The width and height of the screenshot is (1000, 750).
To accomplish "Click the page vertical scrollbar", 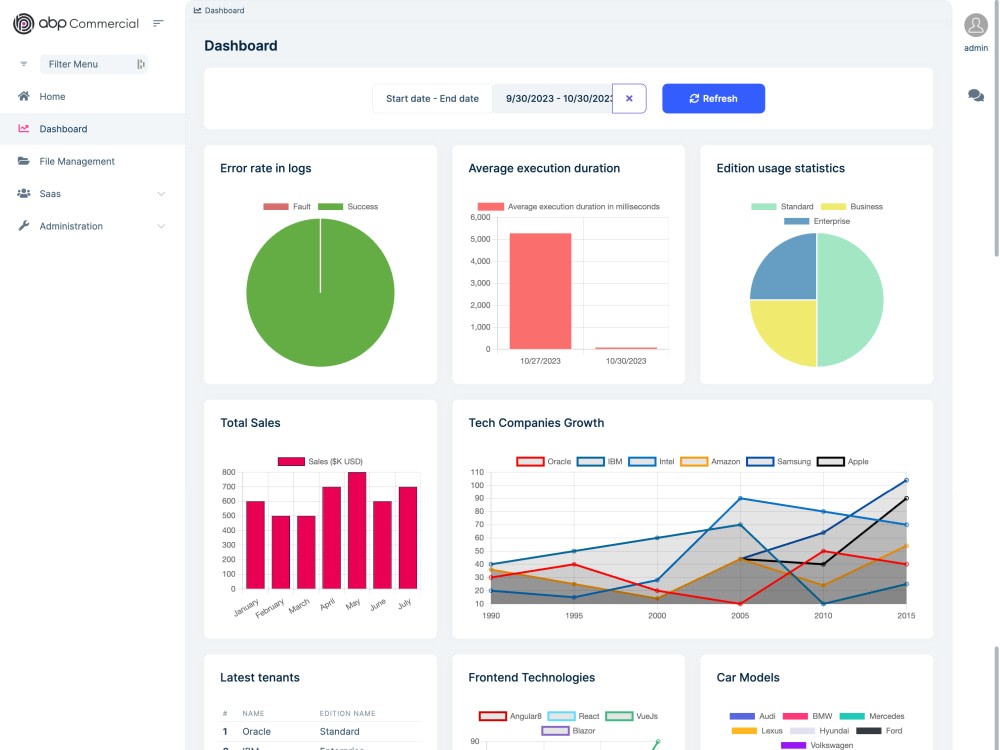I will pos(996,128).
